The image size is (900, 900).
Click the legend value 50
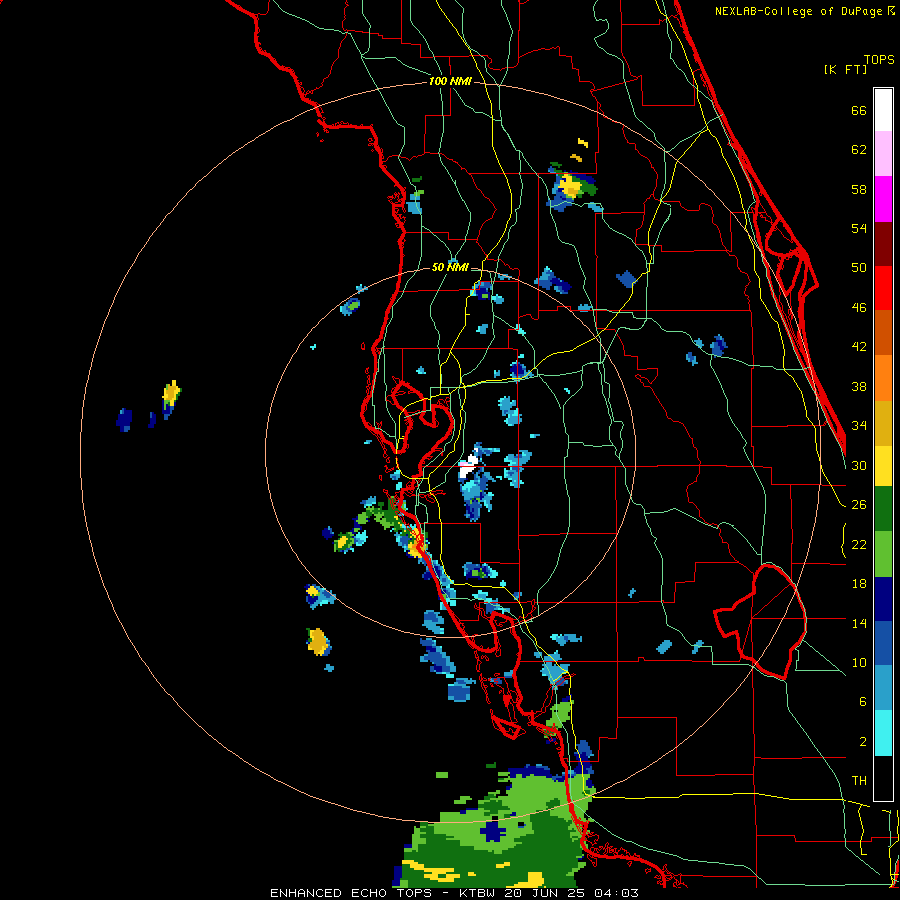tap(859, 268)
